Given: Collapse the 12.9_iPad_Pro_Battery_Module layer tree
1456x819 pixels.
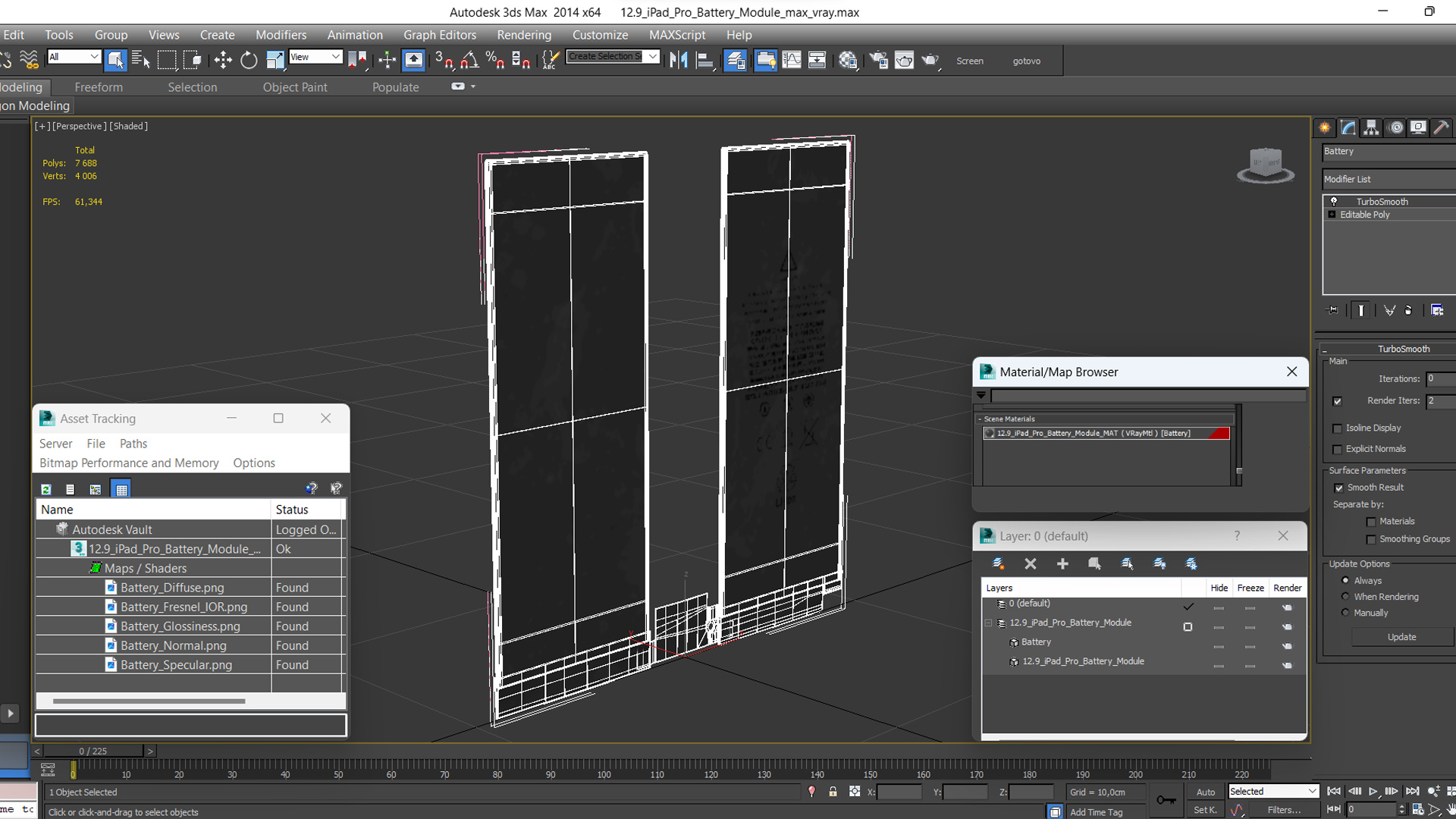Looking at the screenshot, I should (989, 623).
